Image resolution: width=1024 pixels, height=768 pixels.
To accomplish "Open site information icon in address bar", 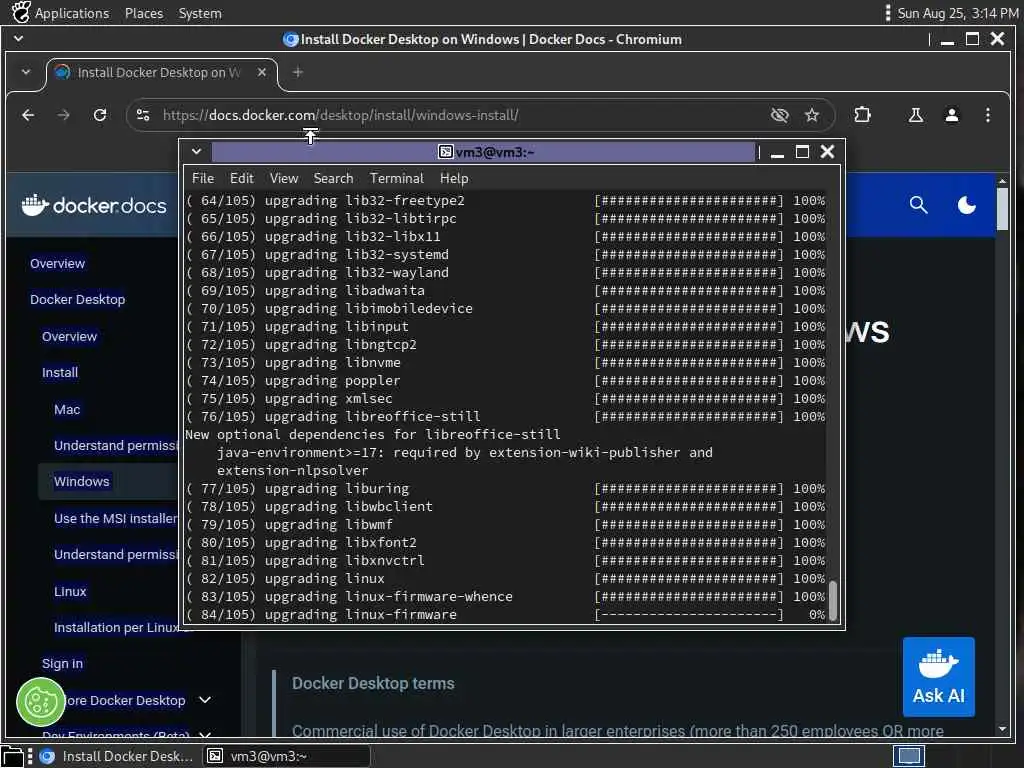I will point(143,116).
